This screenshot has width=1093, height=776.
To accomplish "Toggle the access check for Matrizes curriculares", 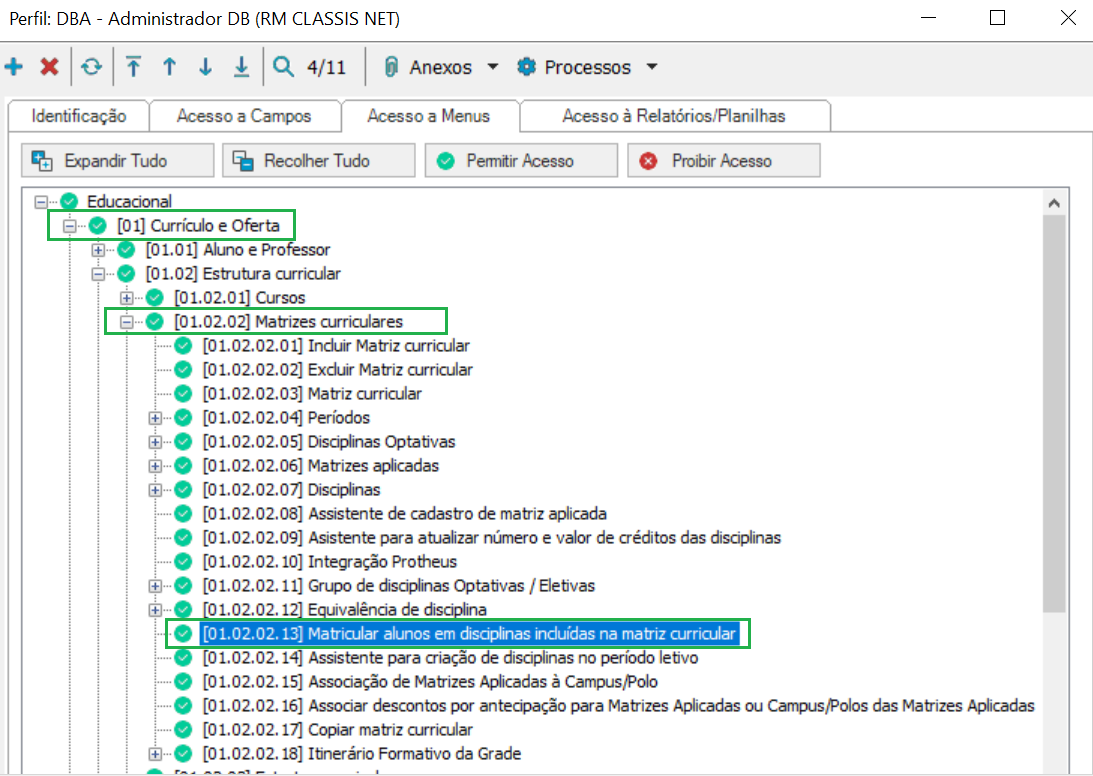I will [x=155, y=322].
